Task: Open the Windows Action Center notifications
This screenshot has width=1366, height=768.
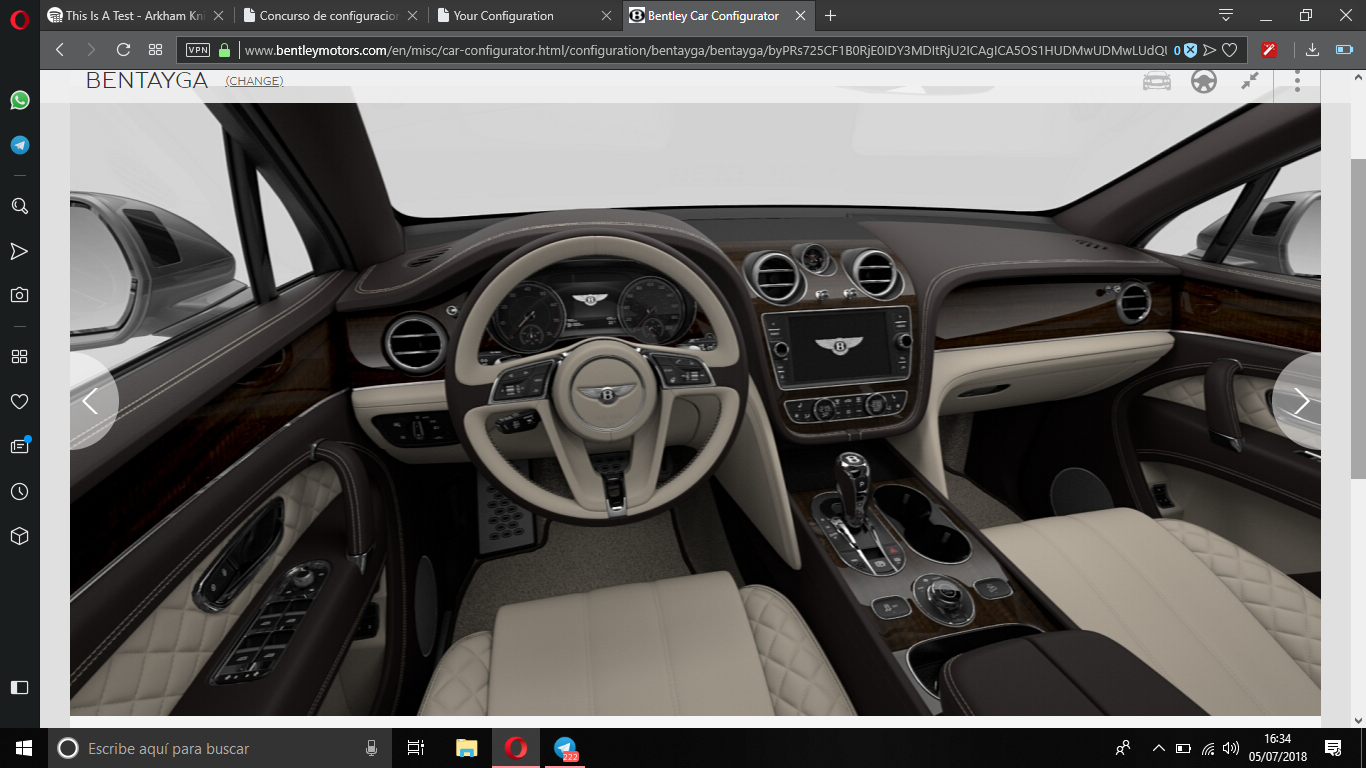Action: tap(1333, 748)
